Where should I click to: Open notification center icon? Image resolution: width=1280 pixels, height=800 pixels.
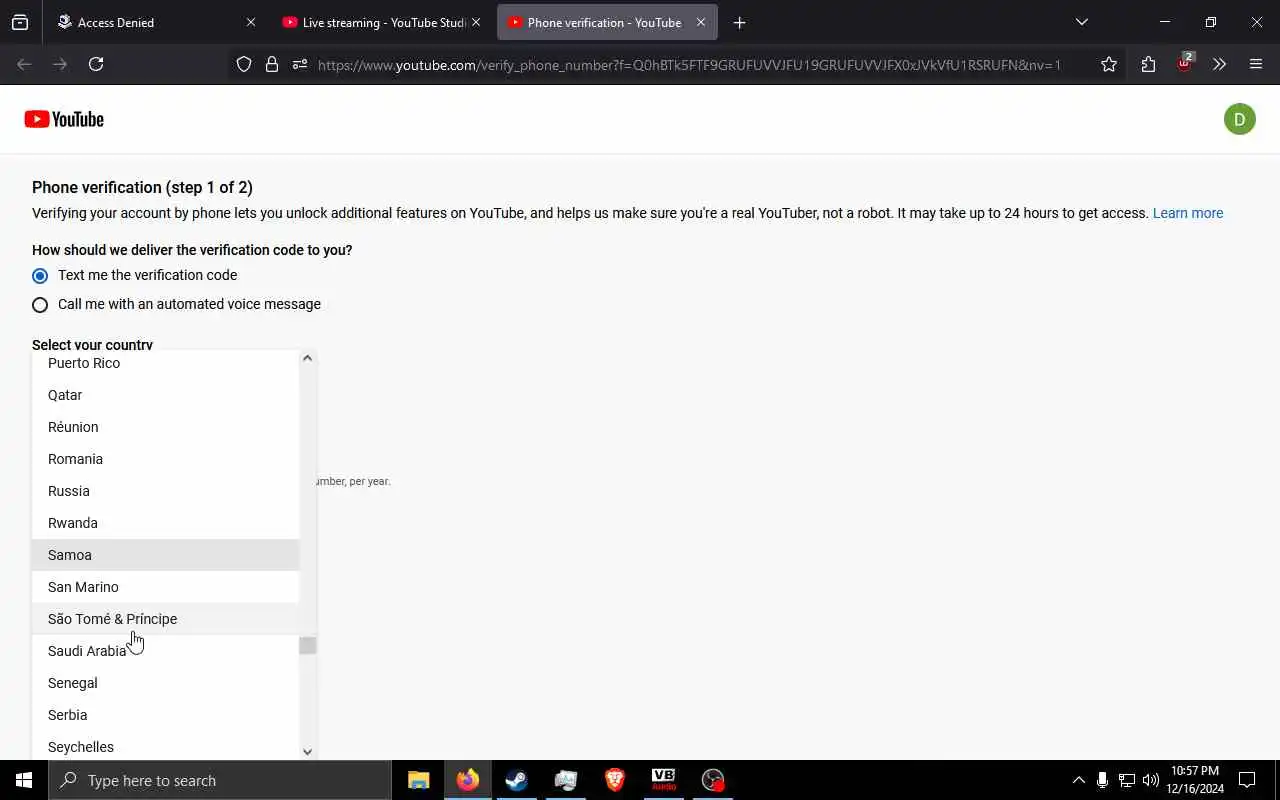click(x=1247, y=780)
